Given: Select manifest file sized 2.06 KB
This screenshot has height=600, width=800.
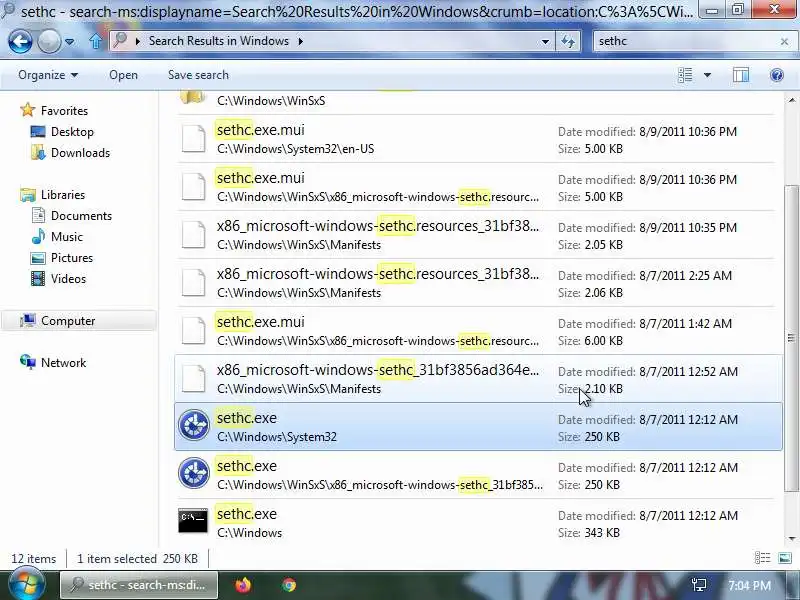Looking at the screenshot, I should tap(478, 283).
